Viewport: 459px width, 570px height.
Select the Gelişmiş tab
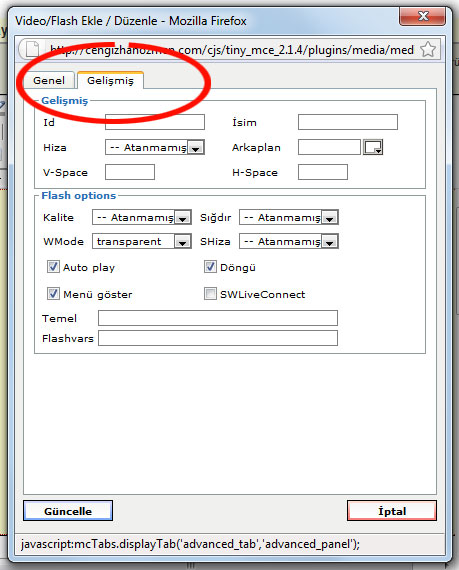pos(110,80)
